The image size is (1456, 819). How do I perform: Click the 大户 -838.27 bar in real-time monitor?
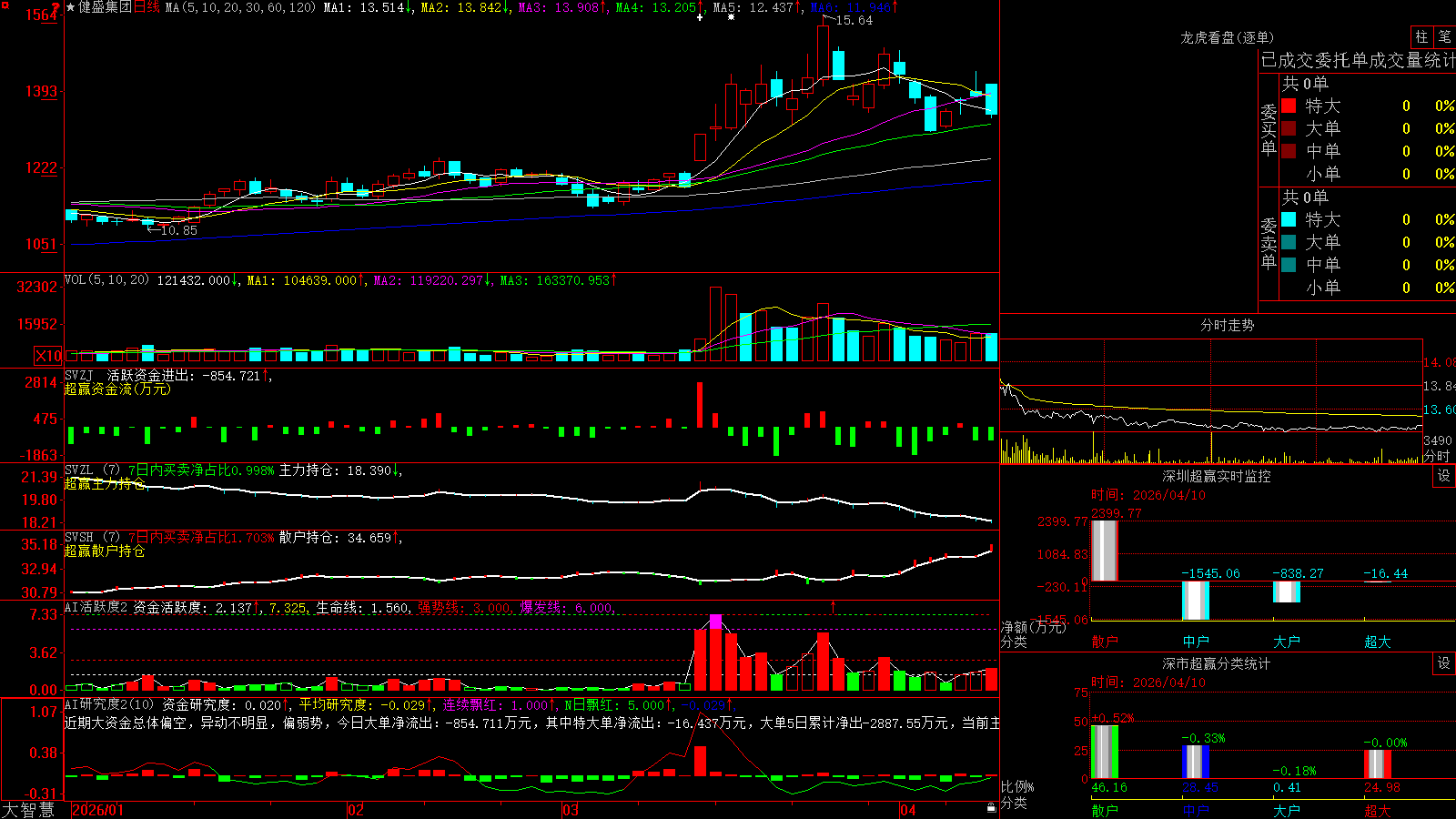[1287, 591]
